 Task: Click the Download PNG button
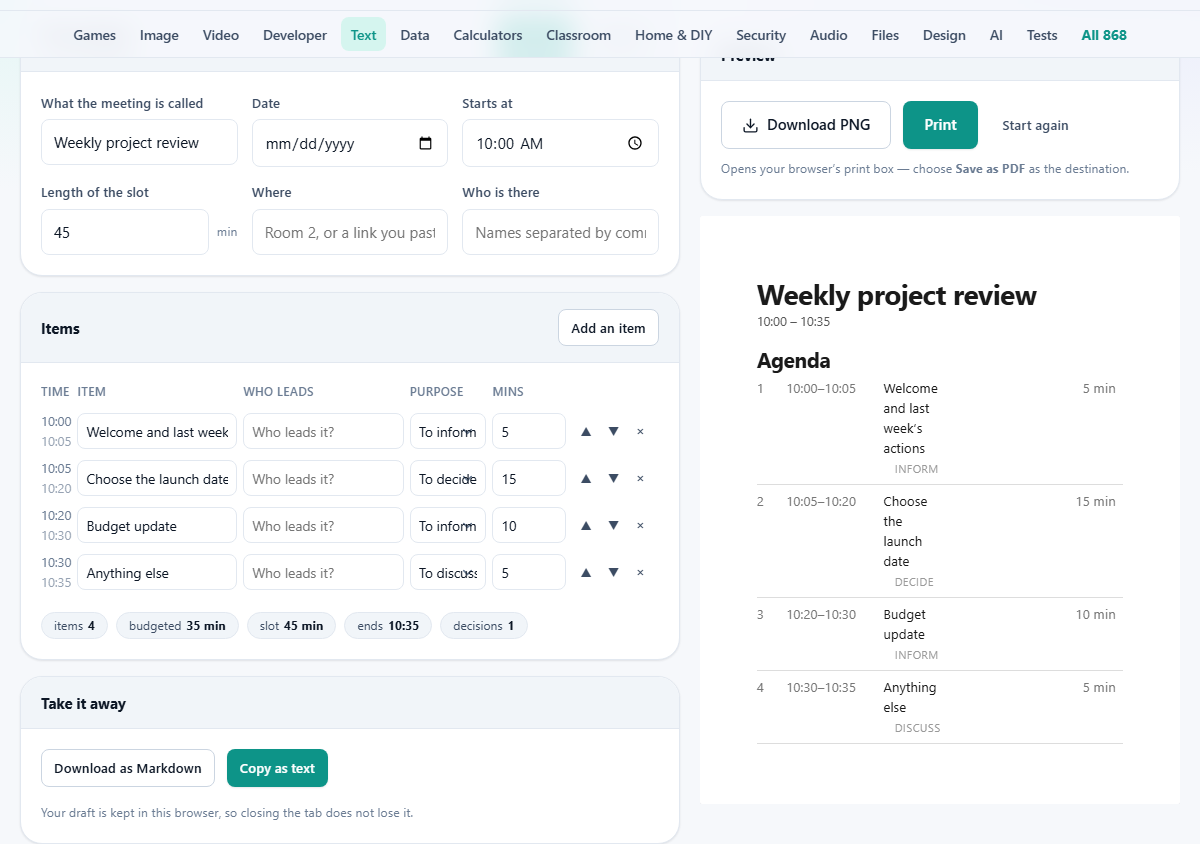pyautogui.click(x=806, y=125)
